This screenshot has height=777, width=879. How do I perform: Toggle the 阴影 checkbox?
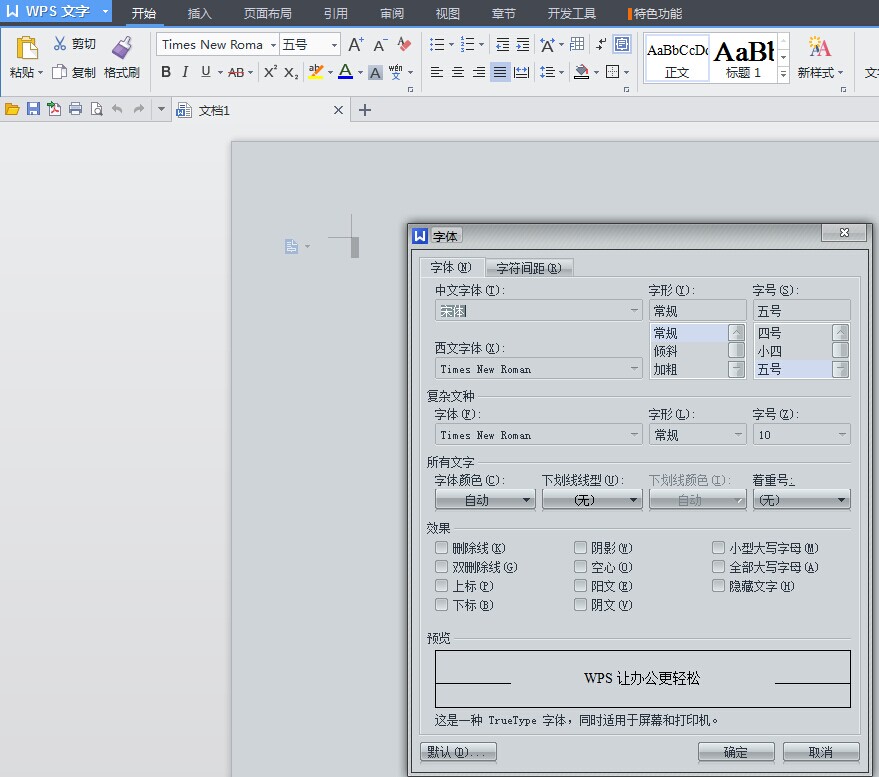[581, 548]
